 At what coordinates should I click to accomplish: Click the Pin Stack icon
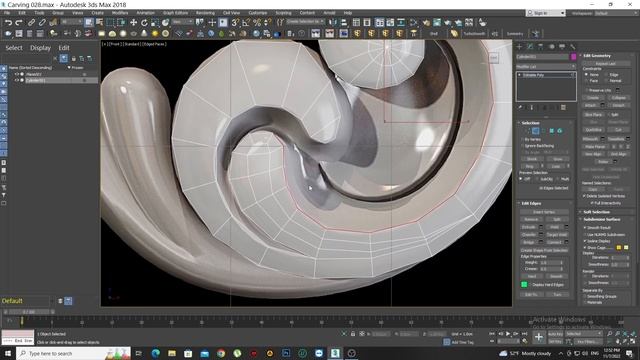pos(520,107)
